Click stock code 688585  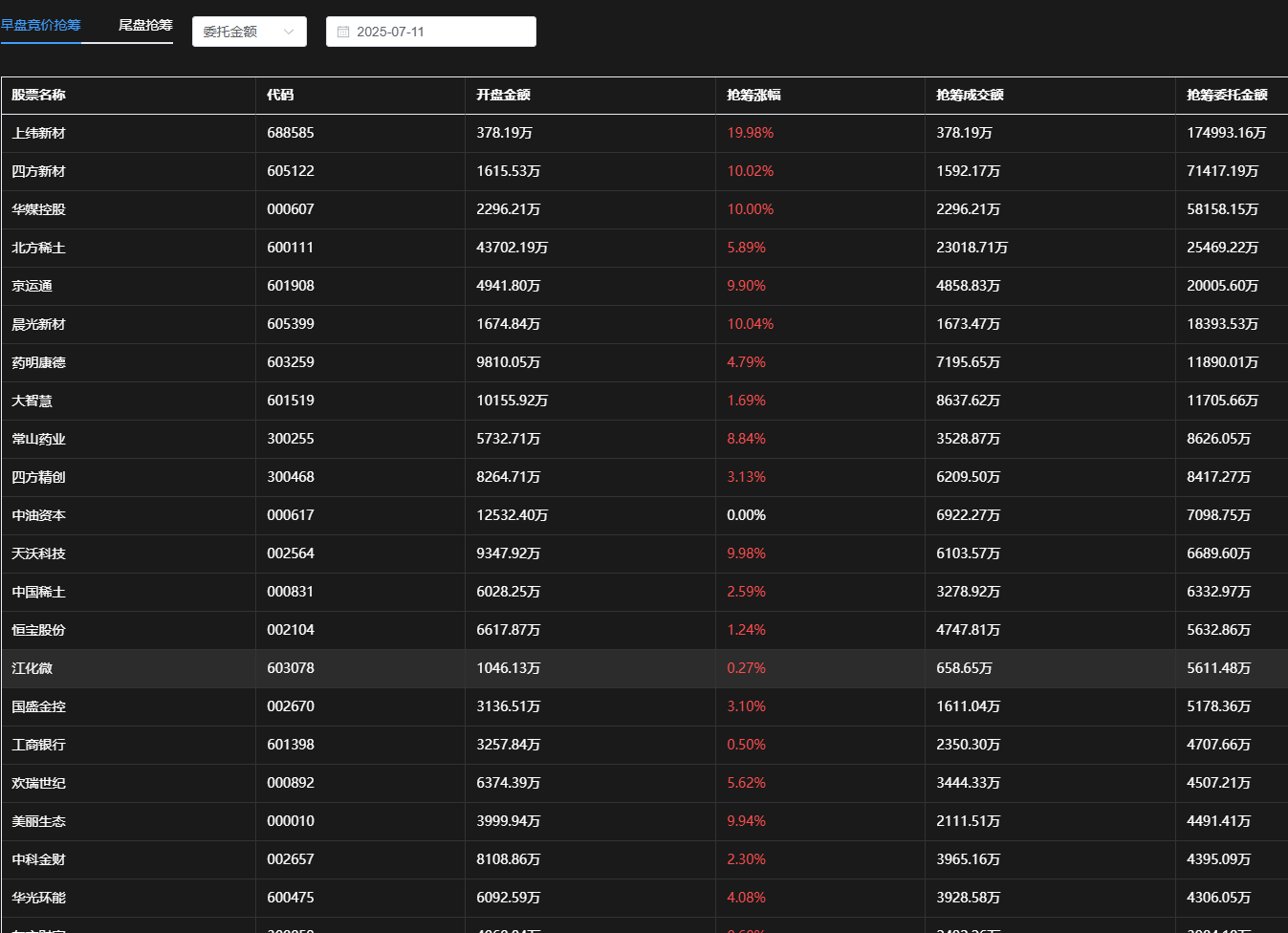click(291, 133)
